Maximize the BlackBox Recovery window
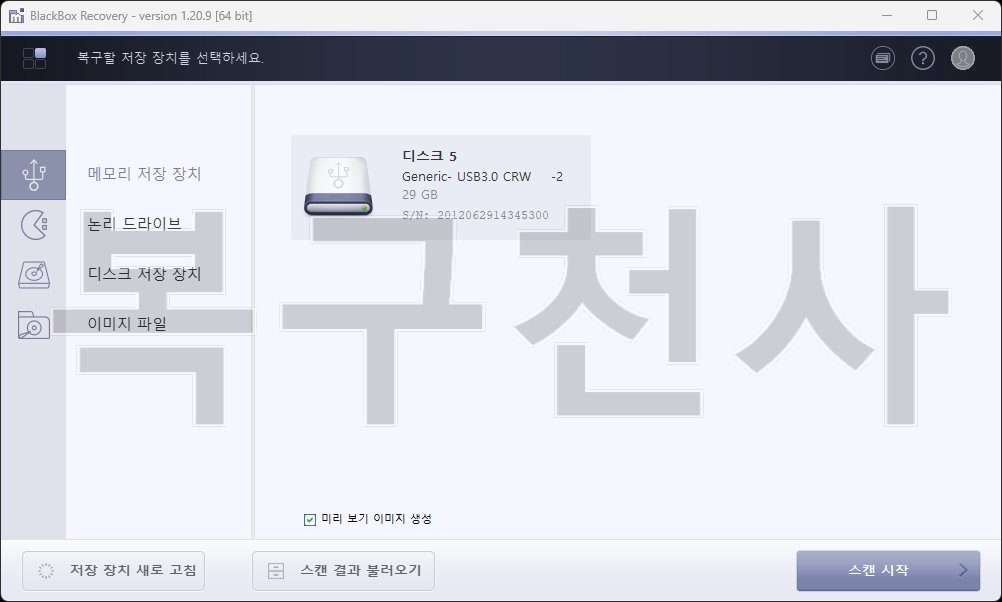 pos(932,15)
